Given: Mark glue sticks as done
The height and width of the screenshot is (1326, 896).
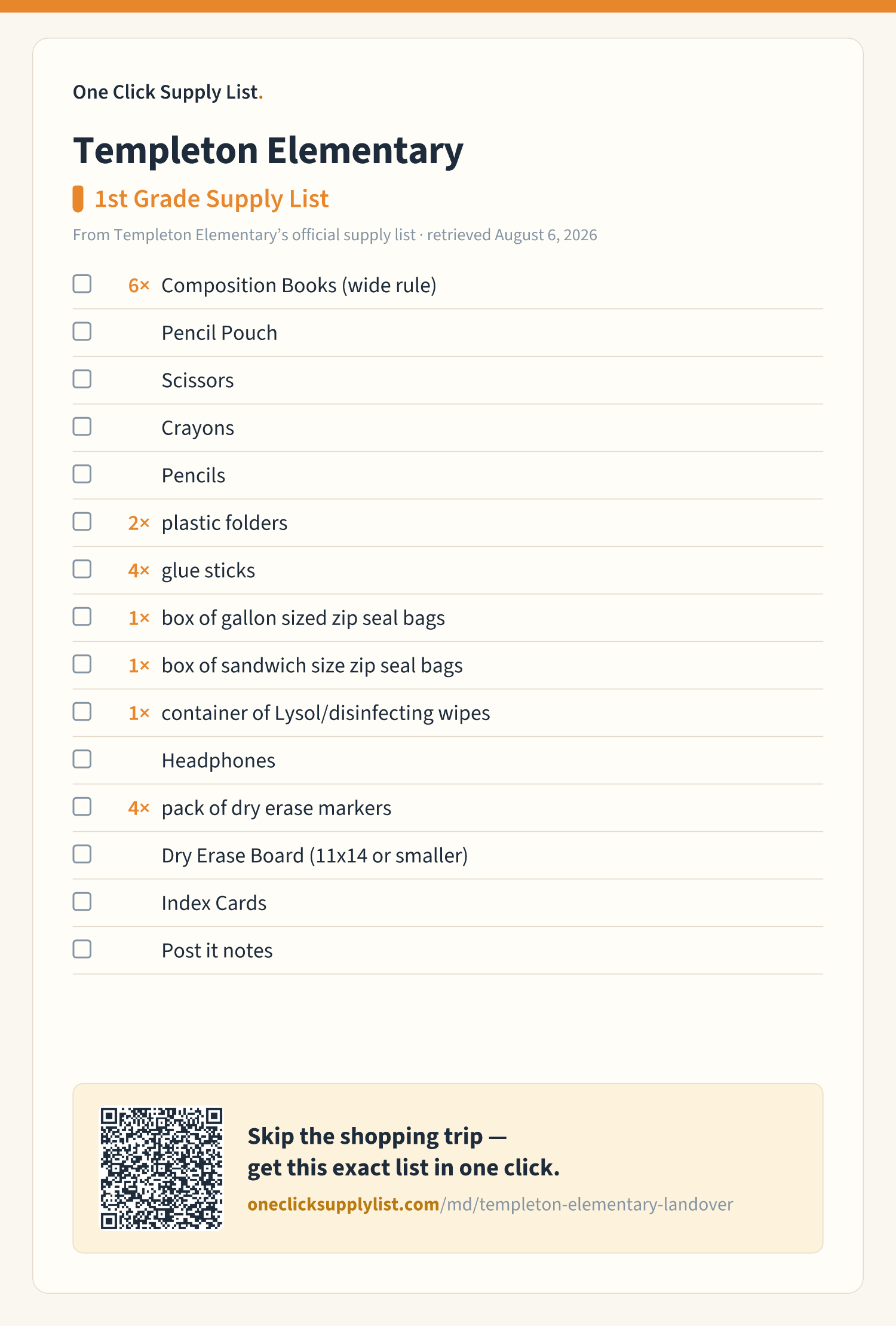Looking at the screenshot, I should [82, 569].
